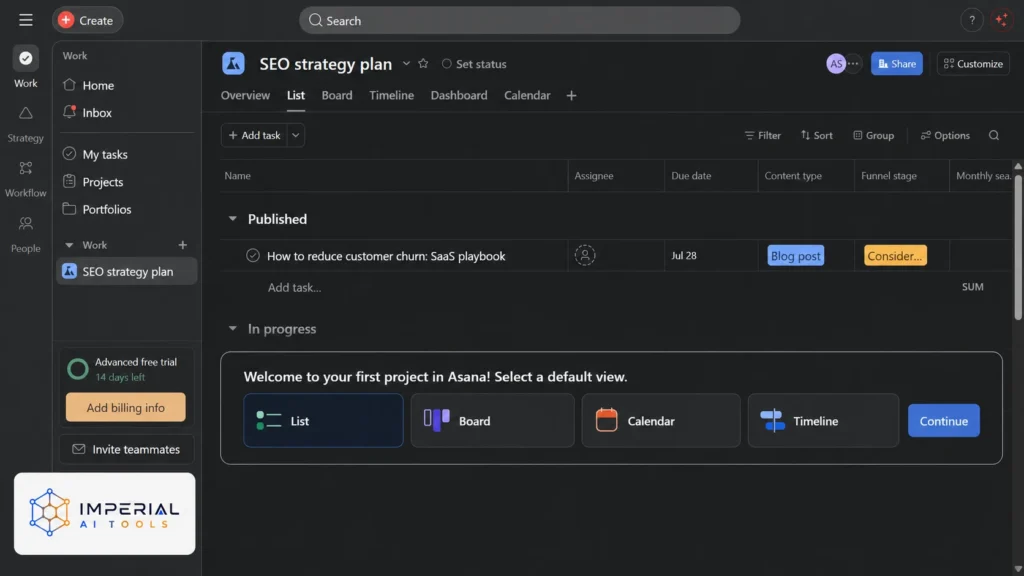
Task: Add a new tab with plus icon
Action: pyautogui.click(x=571, y=95)
